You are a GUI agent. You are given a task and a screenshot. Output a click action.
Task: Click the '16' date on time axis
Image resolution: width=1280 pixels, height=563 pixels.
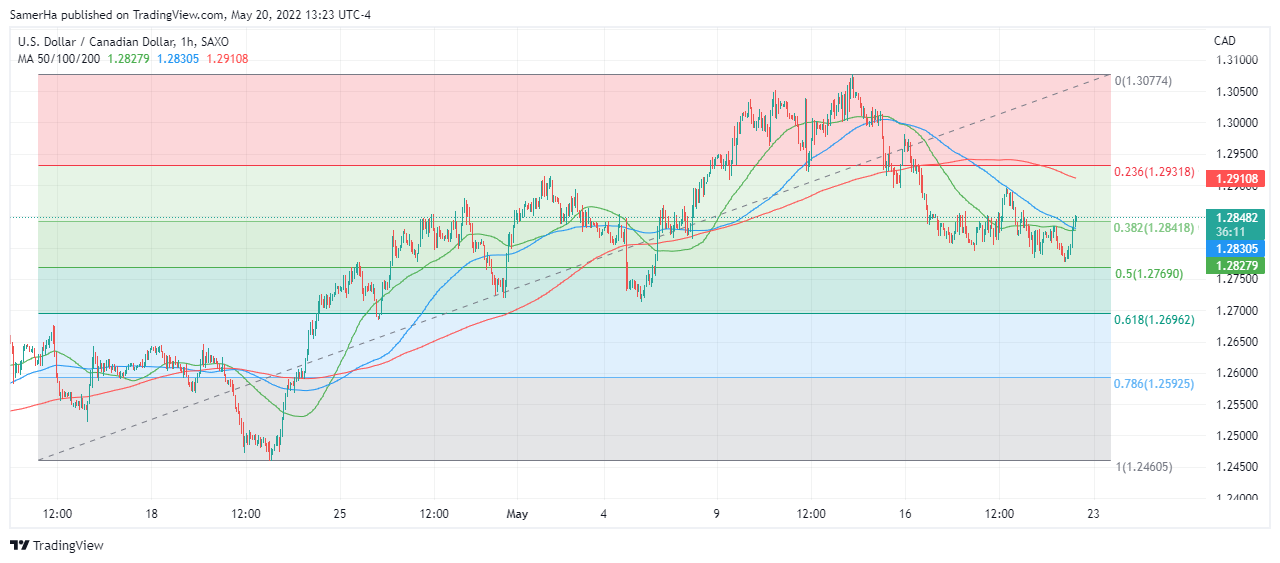pyautogui.click(x=905, y=514)
